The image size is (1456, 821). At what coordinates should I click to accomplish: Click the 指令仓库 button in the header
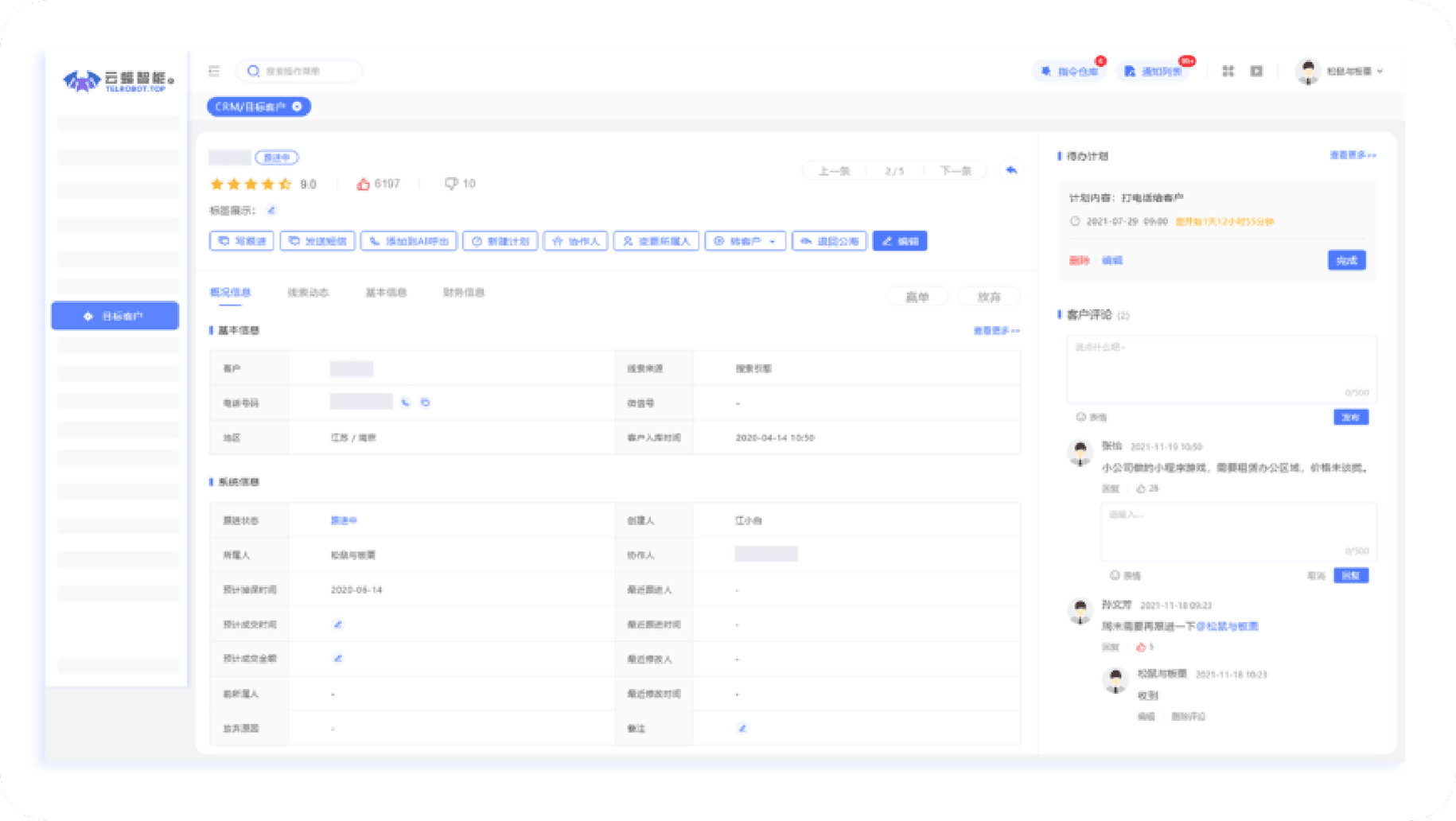pyautogui.click(x=1071, y=72)
